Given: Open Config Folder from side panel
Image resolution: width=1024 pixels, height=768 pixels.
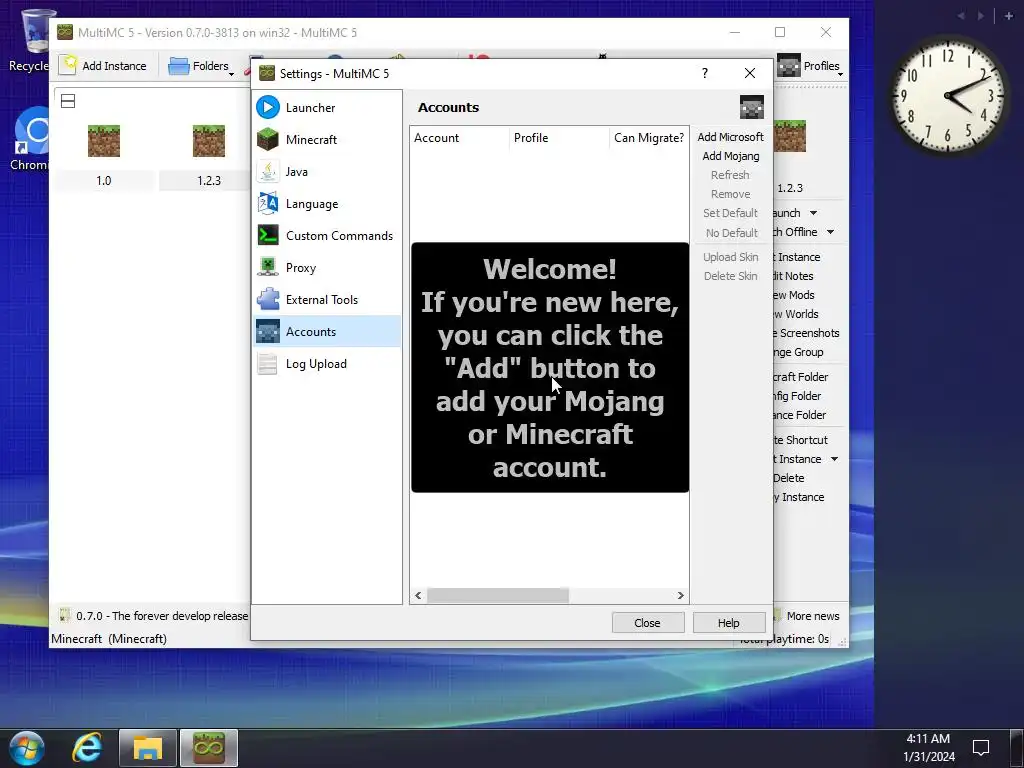Looking at the screenshot, I should tap(797, 396).
